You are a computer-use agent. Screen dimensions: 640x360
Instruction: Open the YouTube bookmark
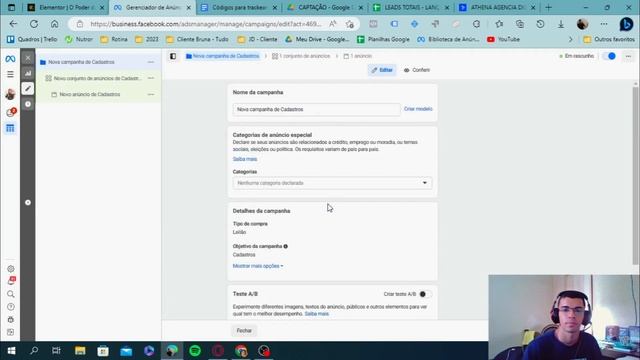click(x=503, y=39)
